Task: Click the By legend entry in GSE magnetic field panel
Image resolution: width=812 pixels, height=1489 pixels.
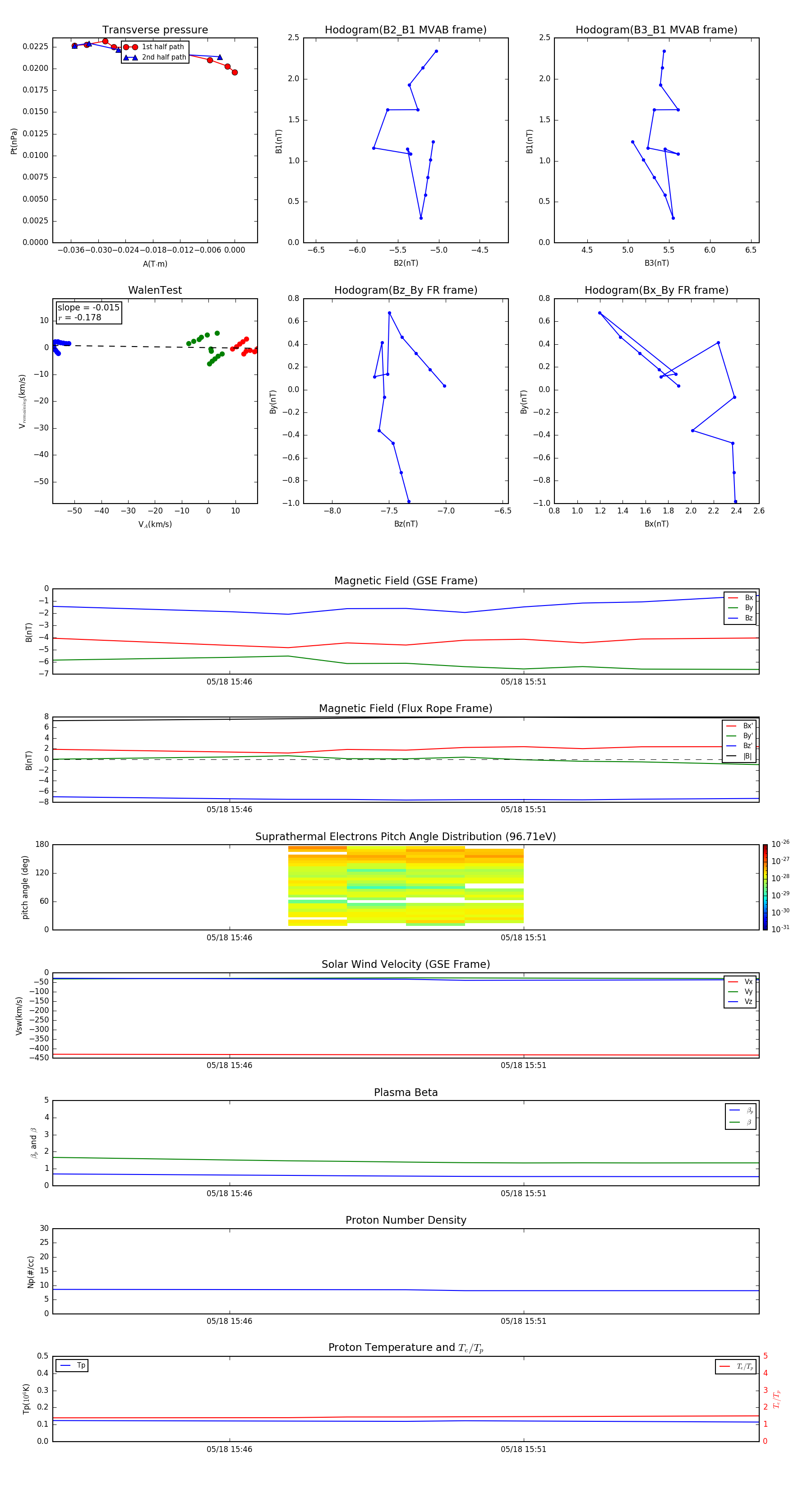Action: pos(740,608)
